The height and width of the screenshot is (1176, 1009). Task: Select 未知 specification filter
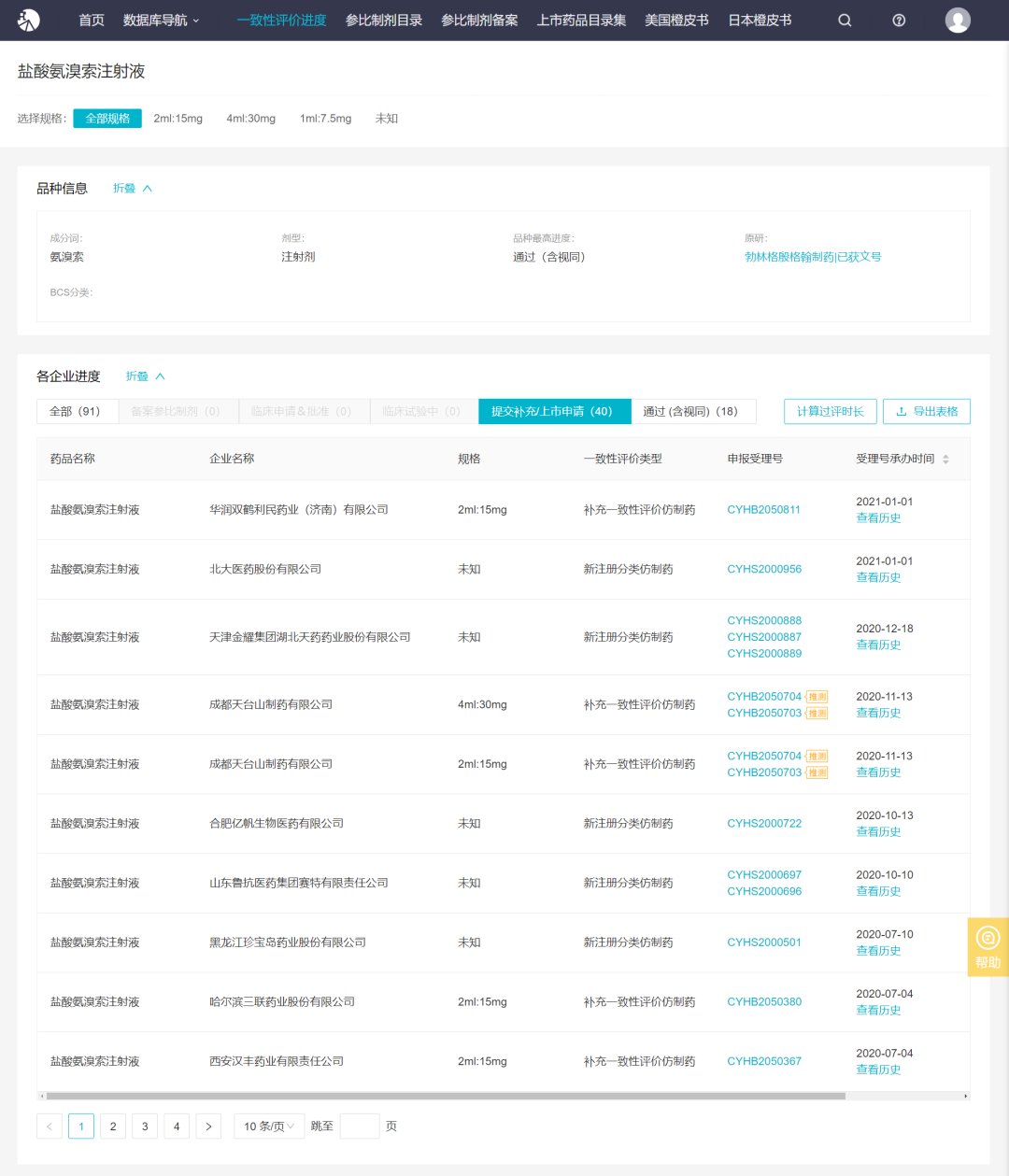pos(387,119)
